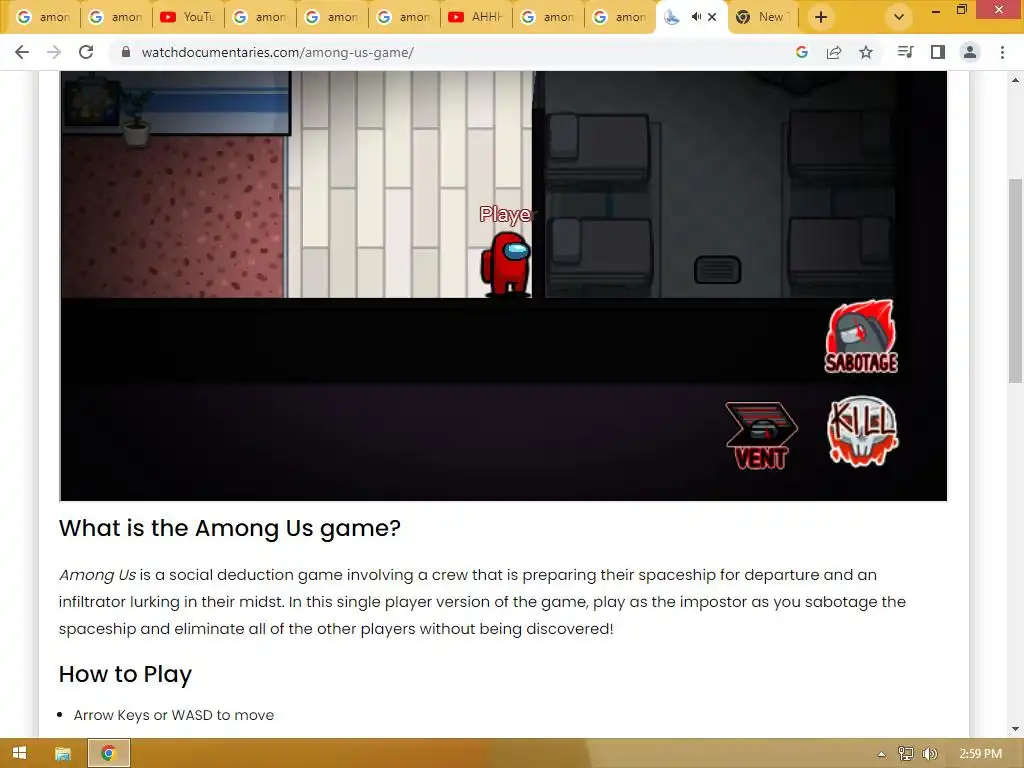The height and width of the screenshot is (768, 1024).
Task: Open the Windows Start menu
Action: tap(20, 753)
